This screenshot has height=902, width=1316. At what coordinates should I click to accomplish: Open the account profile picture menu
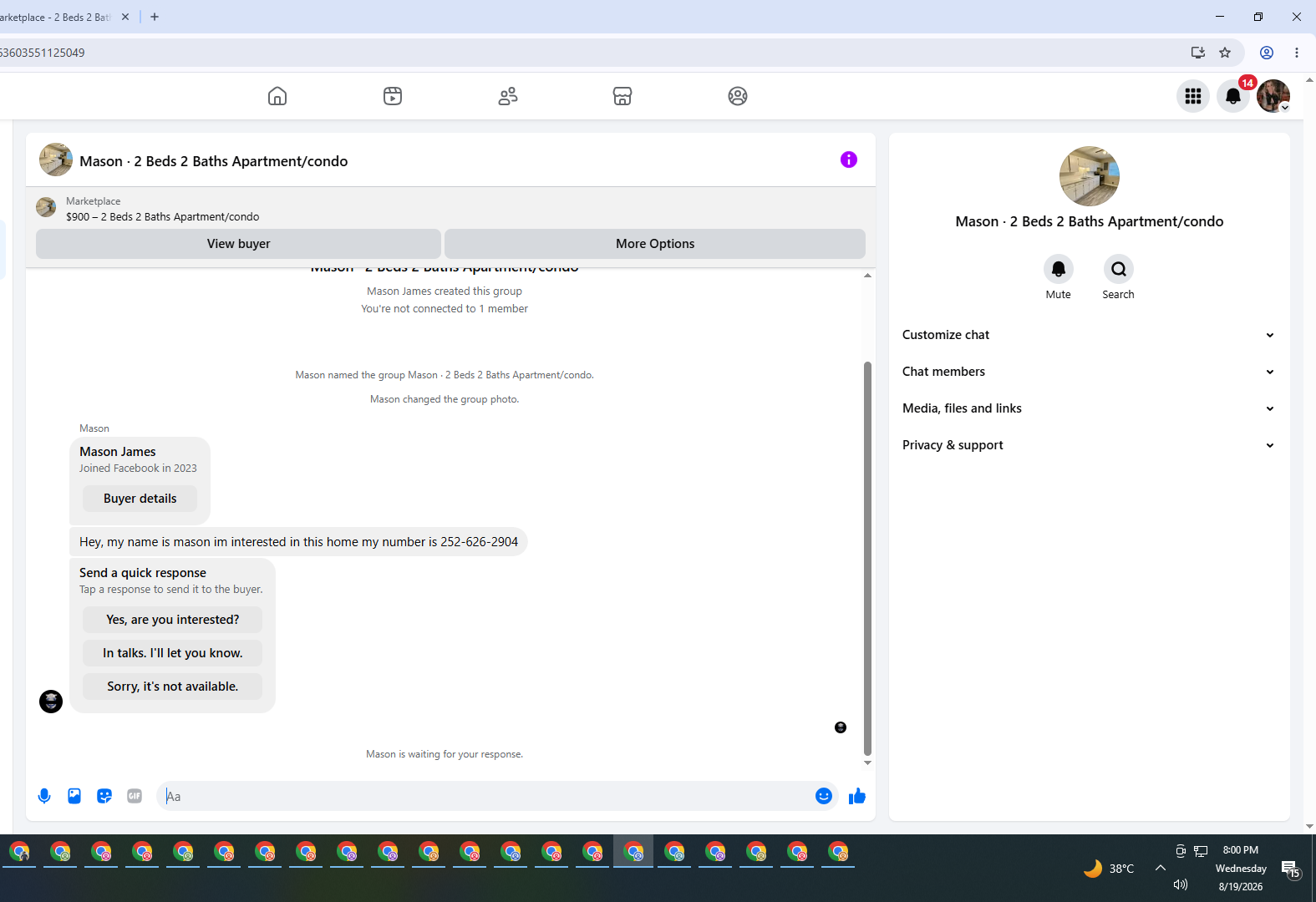pos(1273,96)
